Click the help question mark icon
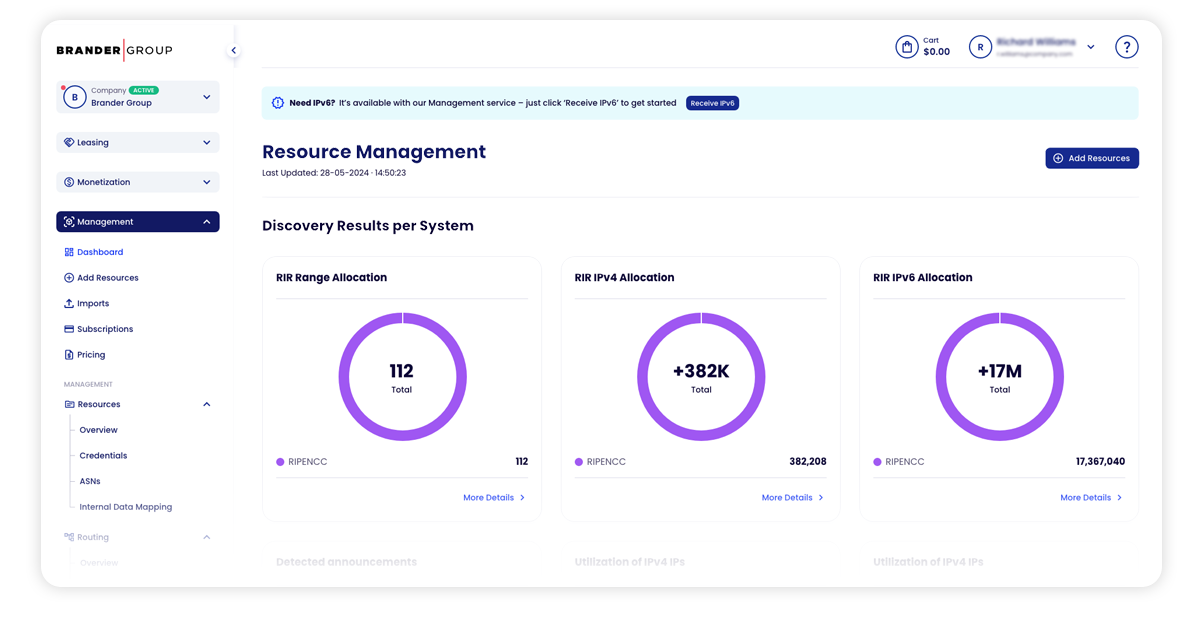 pyautogui.click(x=1126, y=46)
